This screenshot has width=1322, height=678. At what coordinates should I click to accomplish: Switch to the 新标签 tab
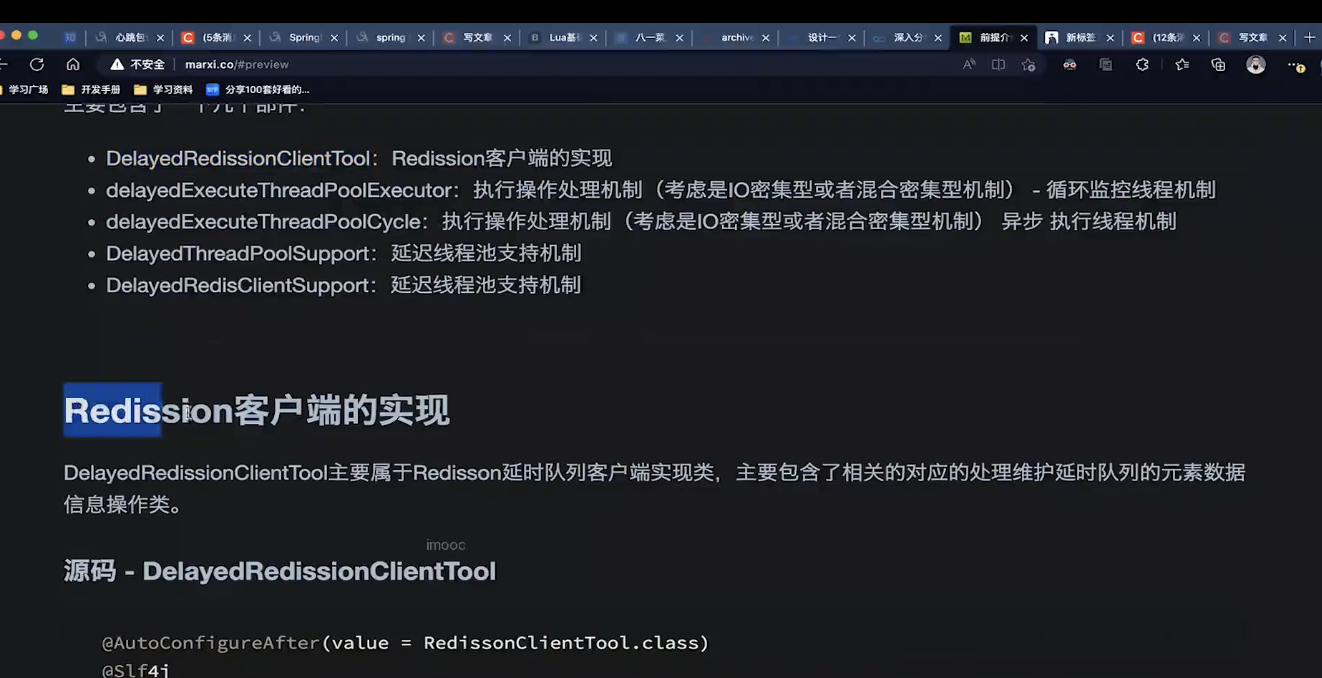click(1079, 37)
